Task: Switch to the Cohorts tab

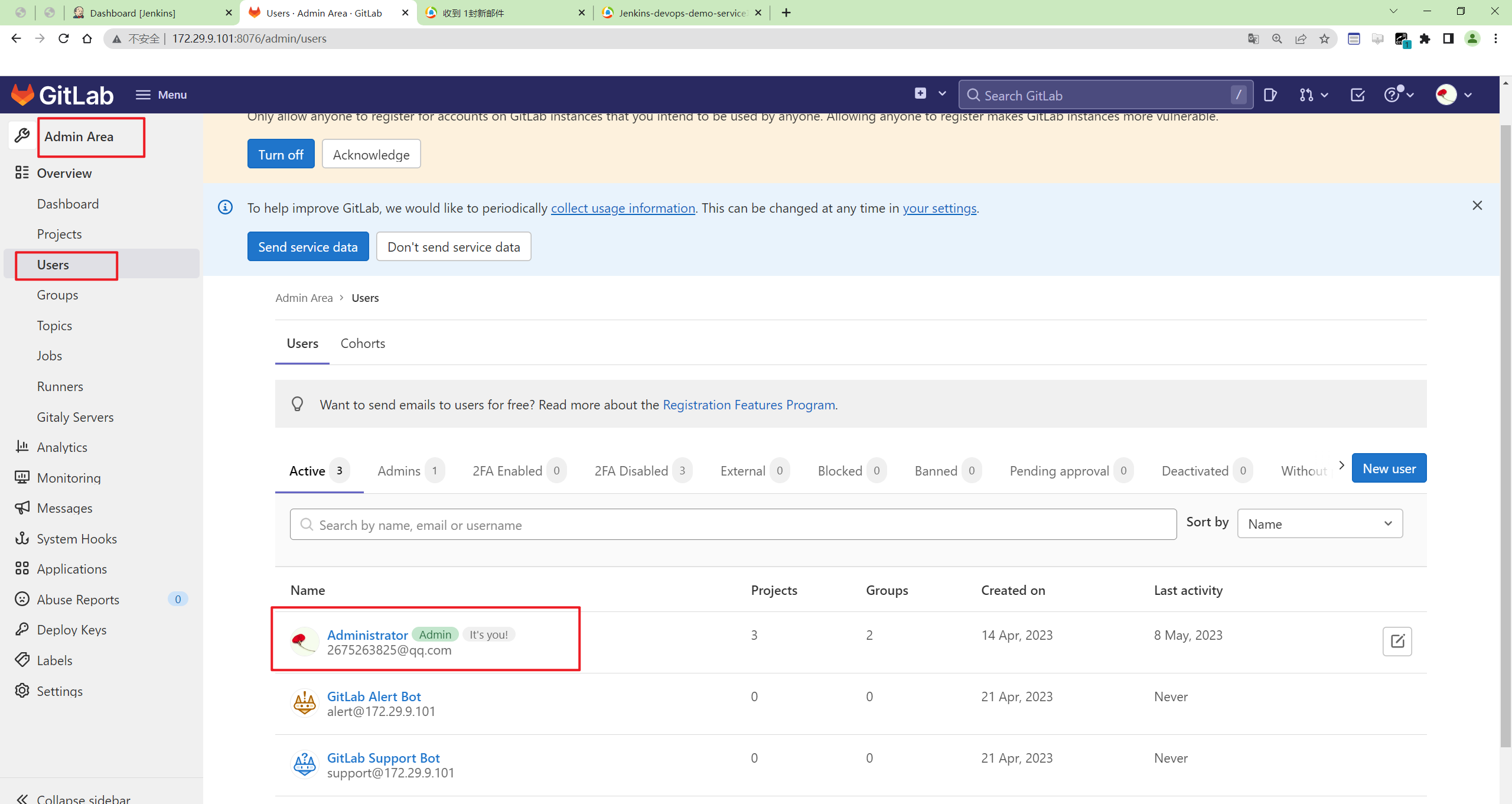Action: 363,343
